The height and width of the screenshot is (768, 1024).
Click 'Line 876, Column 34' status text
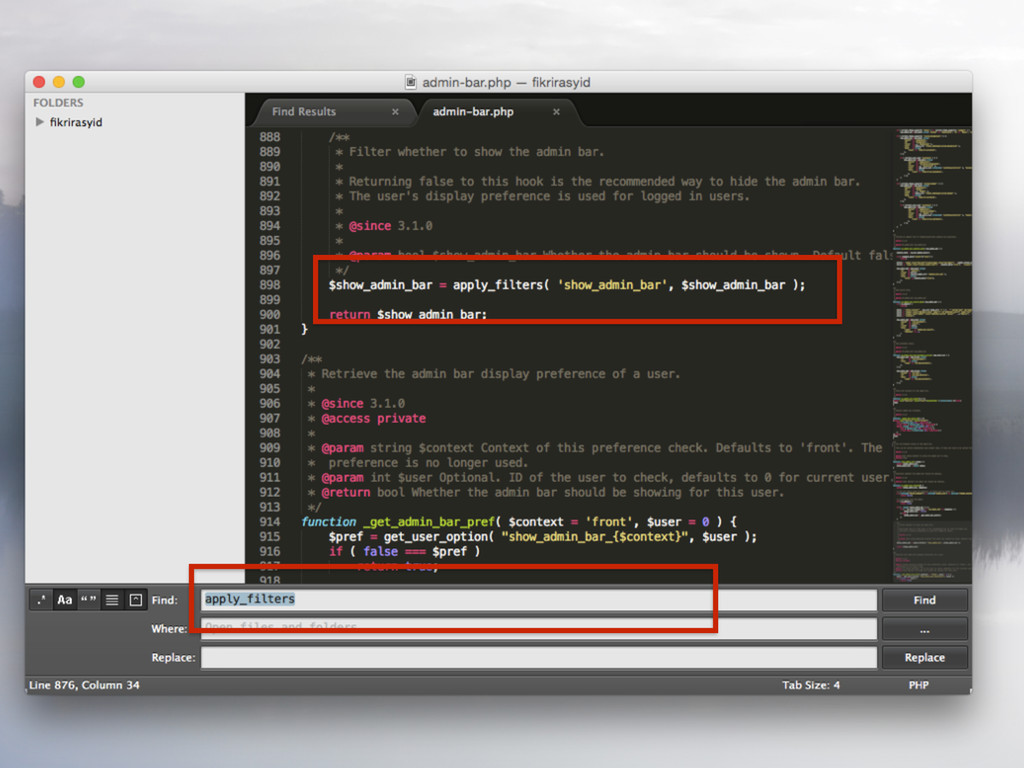[84, 685]
